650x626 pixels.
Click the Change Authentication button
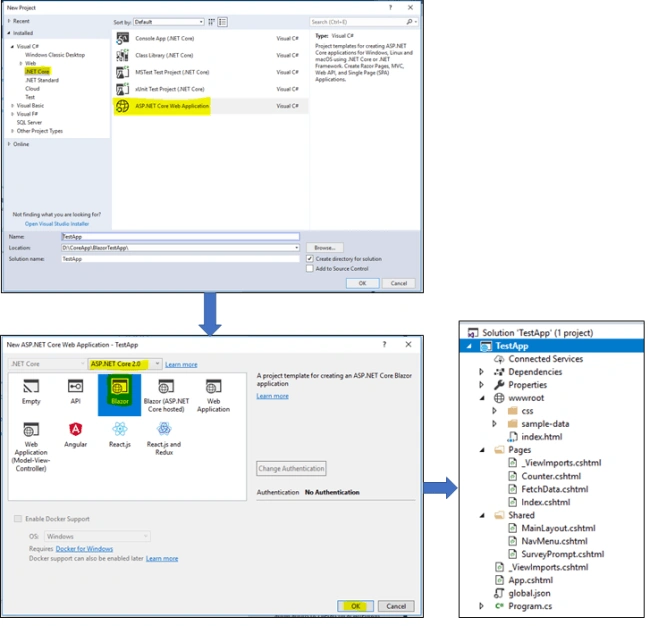(291, 468)
